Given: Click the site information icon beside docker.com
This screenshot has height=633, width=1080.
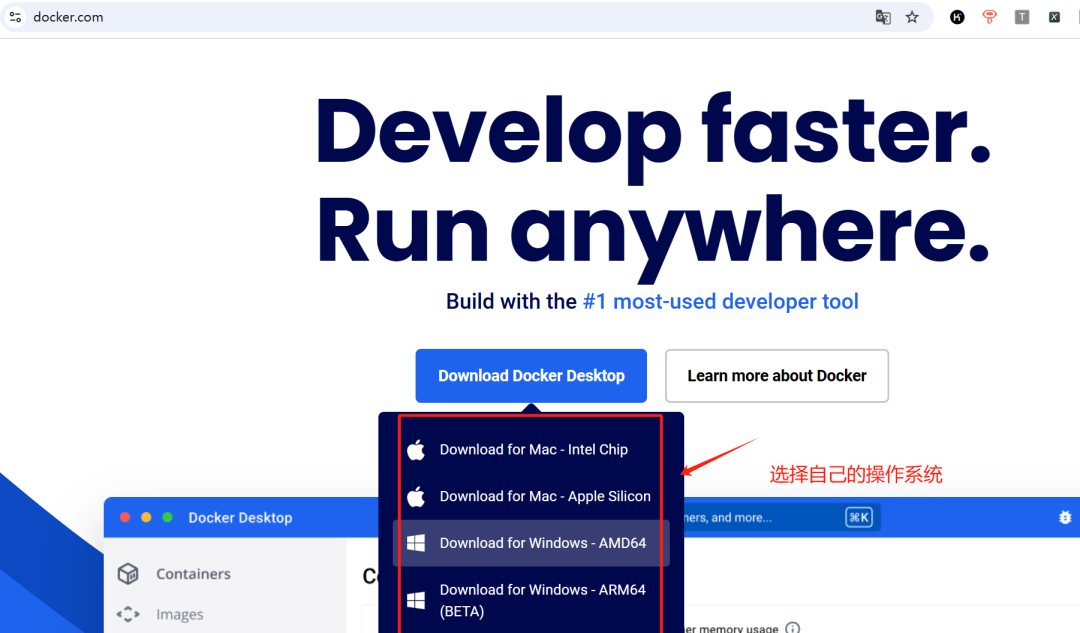Looking at the screenshot, I should [15, 17].
